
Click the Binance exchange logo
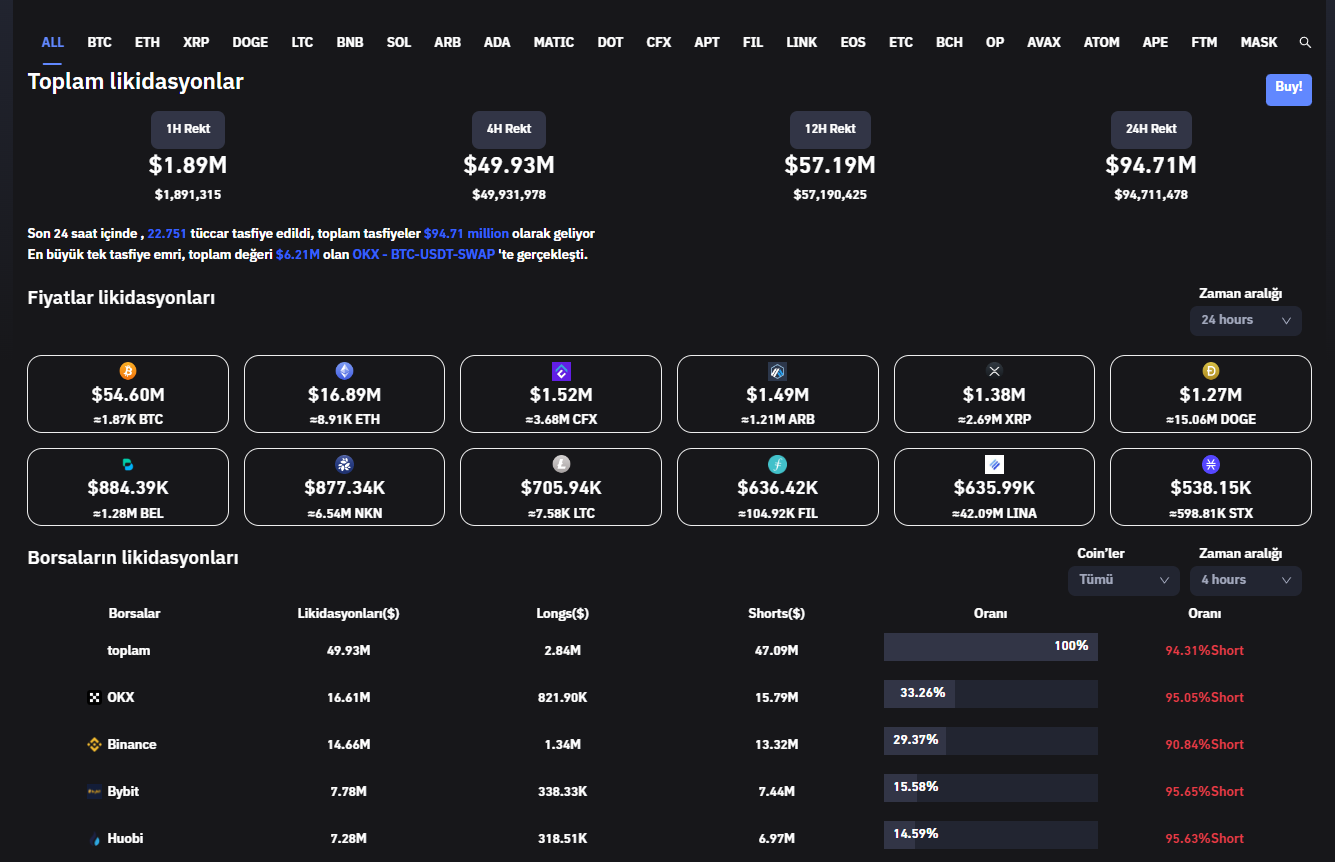[95, 745]
